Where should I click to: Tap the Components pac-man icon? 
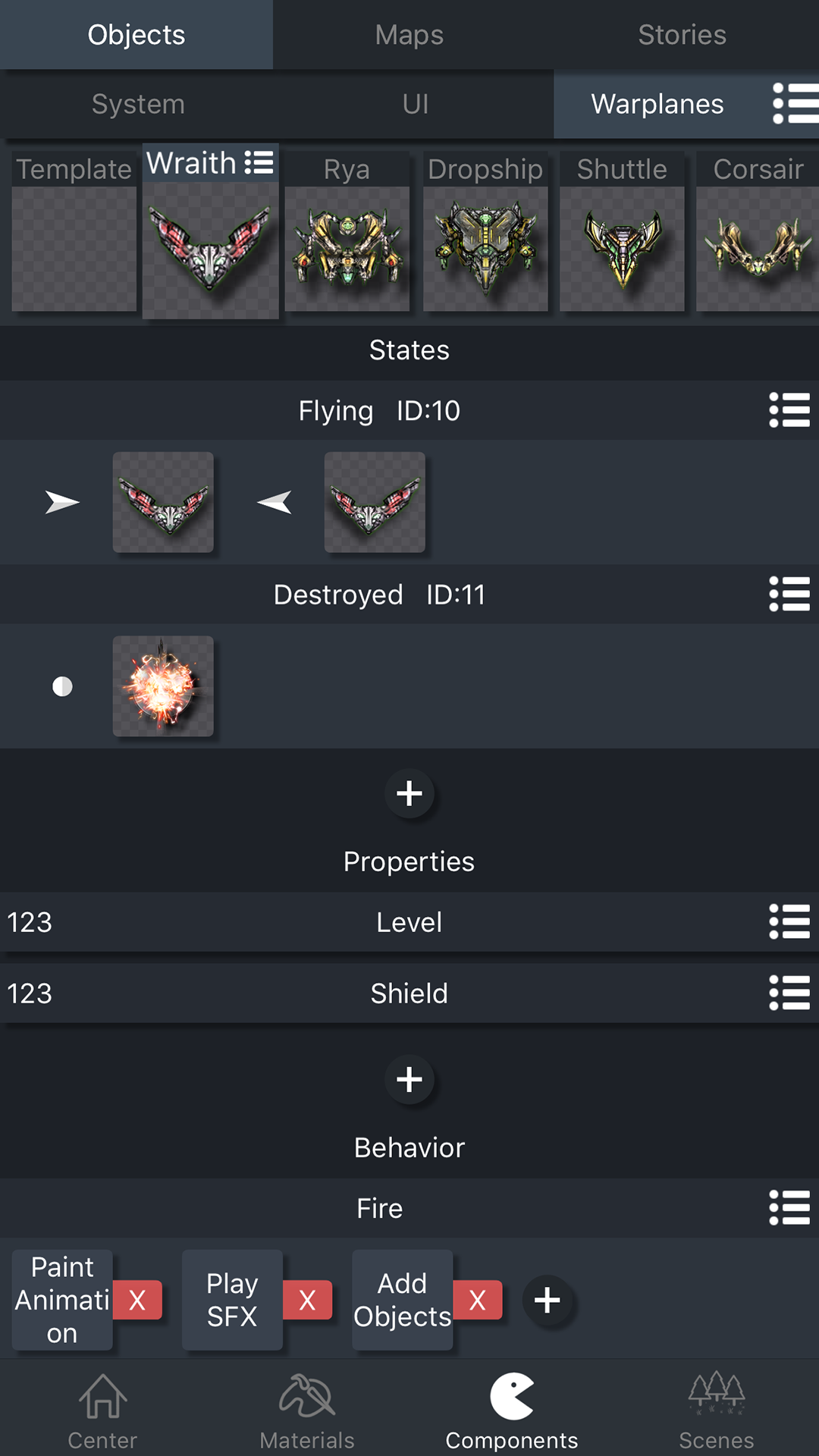click(x=512, y=1397)
